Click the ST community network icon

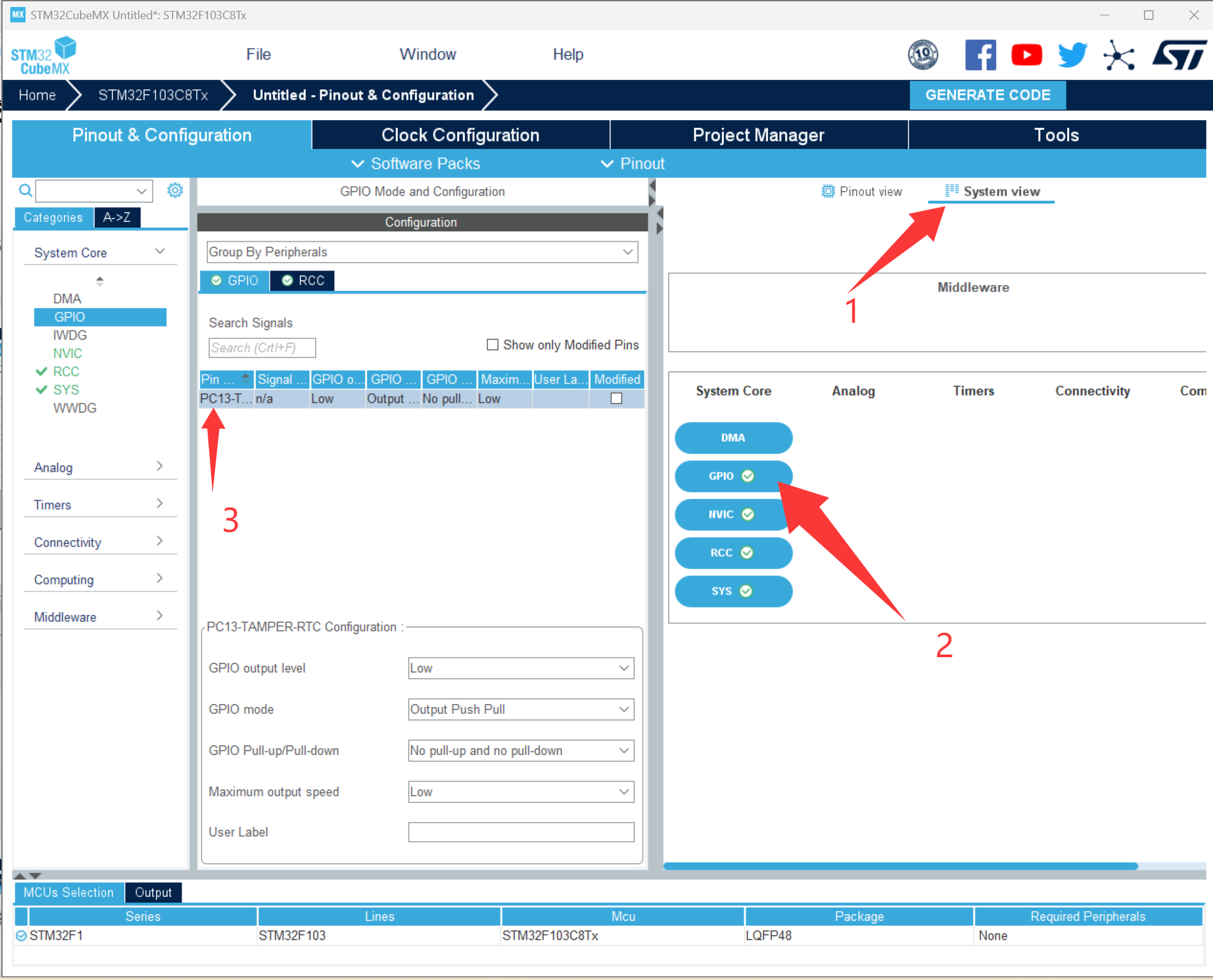pos(1119,55)
